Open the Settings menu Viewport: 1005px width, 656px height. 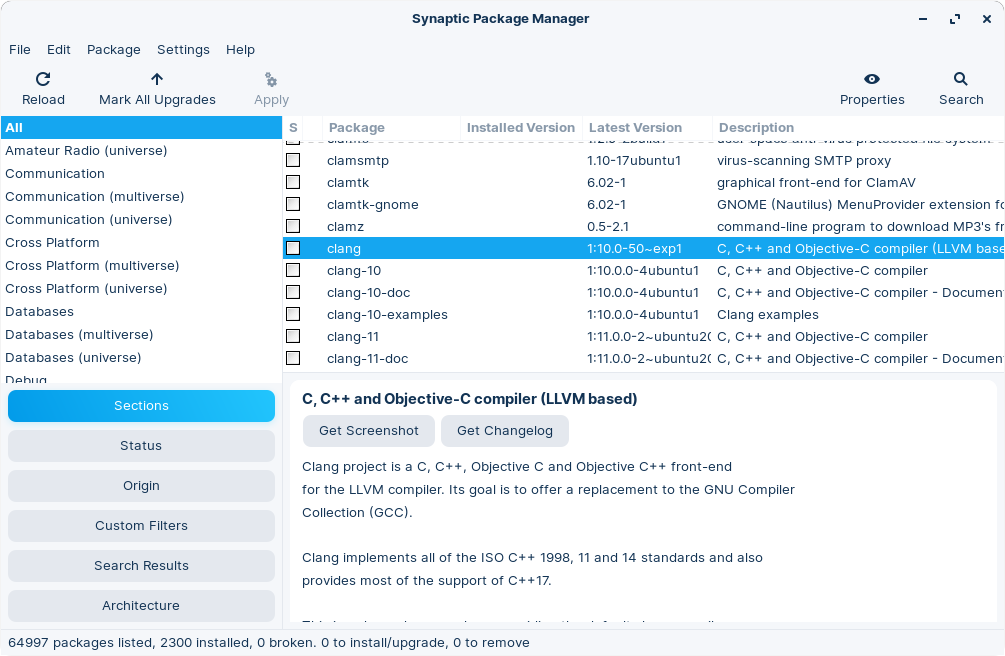point(183,49)
